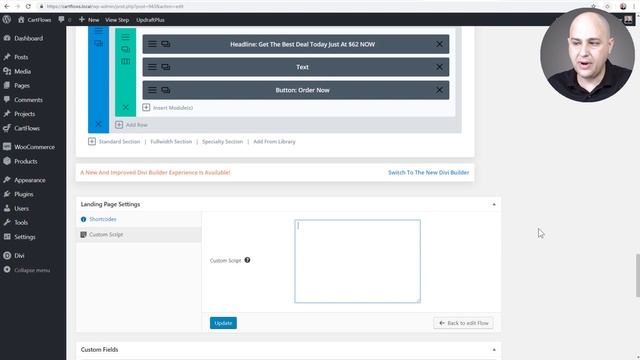
Task: Switch To The New Divi Builder
Action: 429,173
